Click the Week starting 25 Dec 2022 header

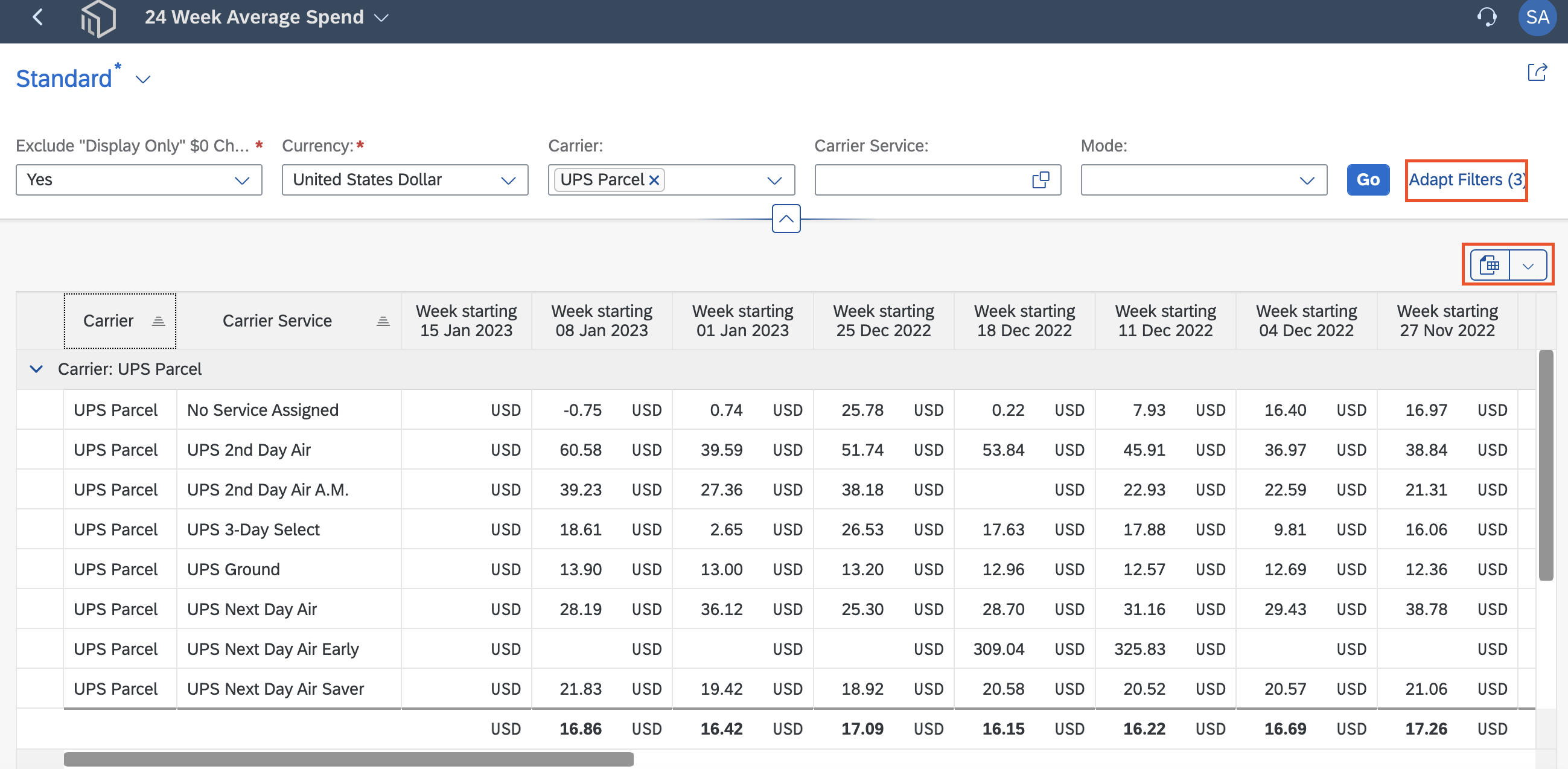[883, 321]
